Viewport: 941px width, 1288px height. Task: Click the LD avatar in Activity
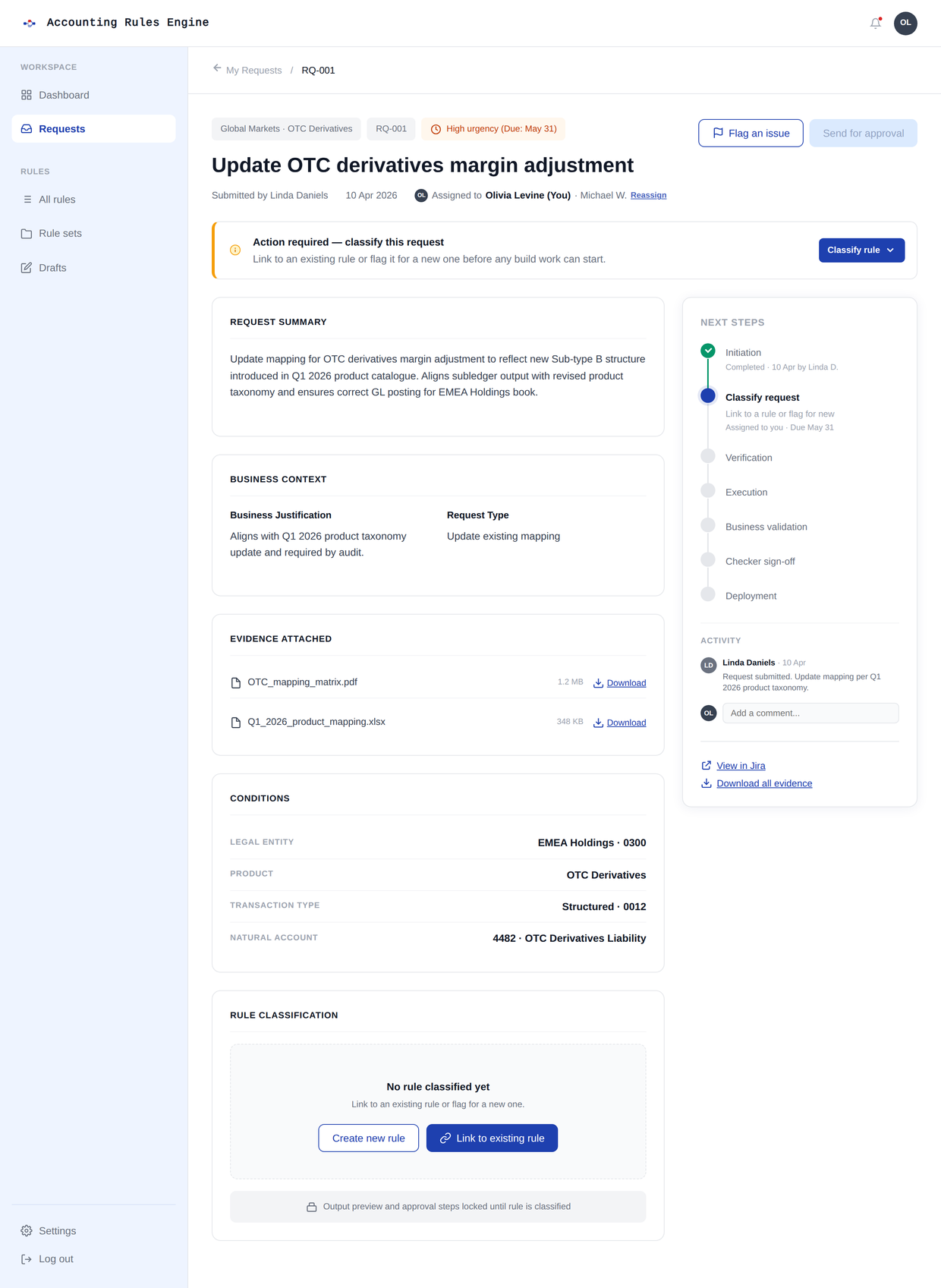point(709,666)
